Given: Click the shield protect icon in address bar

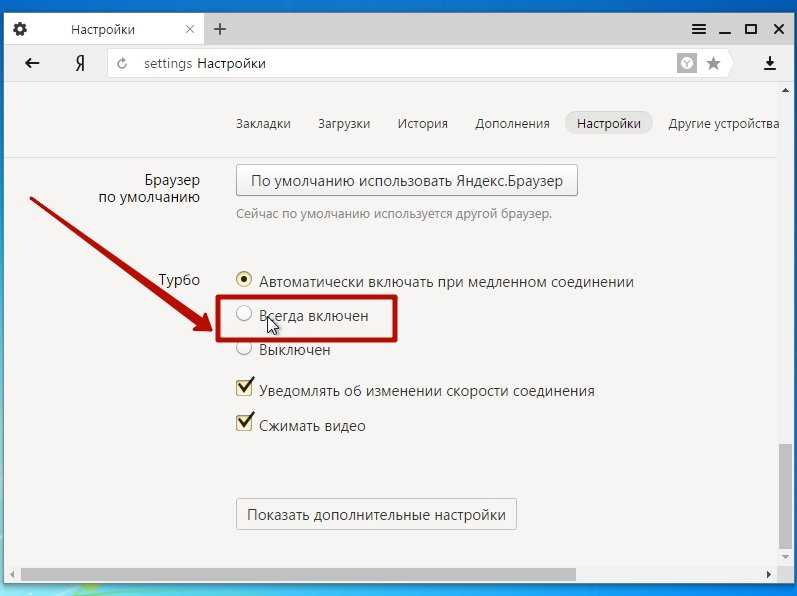Looking at the screenshot, I should (x=687, y=64).
